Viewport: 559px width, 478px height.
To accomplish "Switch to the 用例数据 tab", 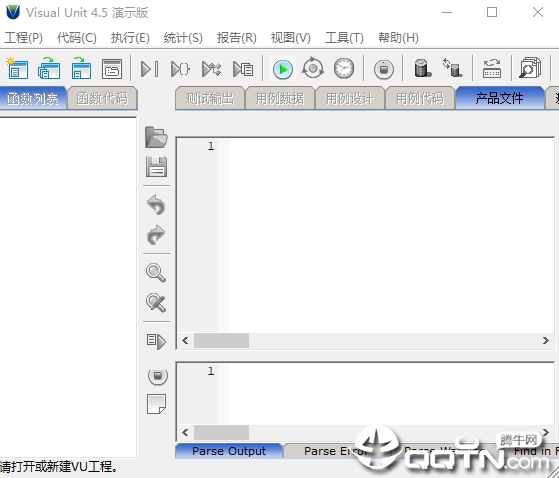I will (280, 98).
